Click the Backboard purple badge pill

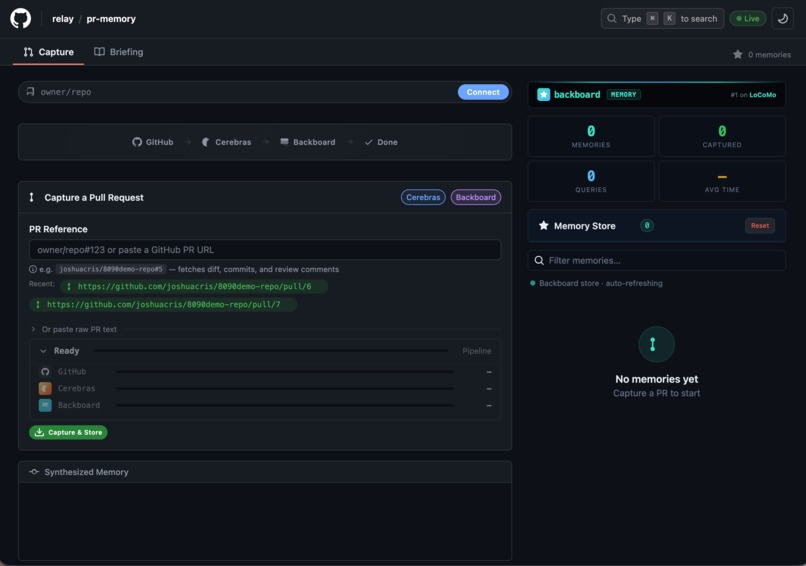point(475,197)
